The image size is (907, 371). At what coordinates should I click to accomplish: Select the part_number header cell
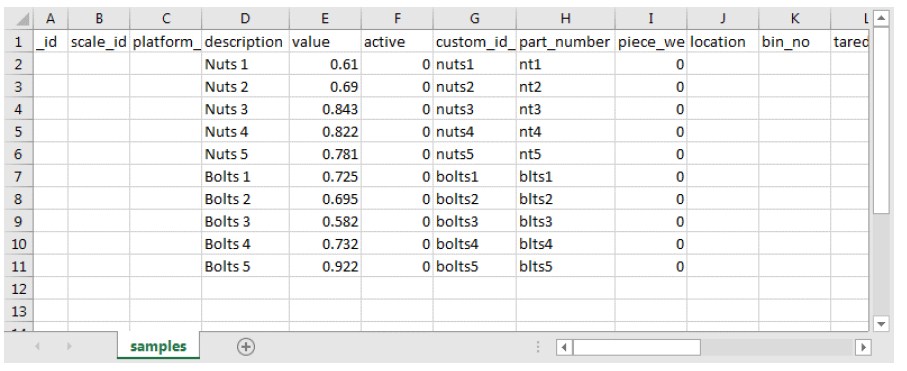click(x=565, y=42)
